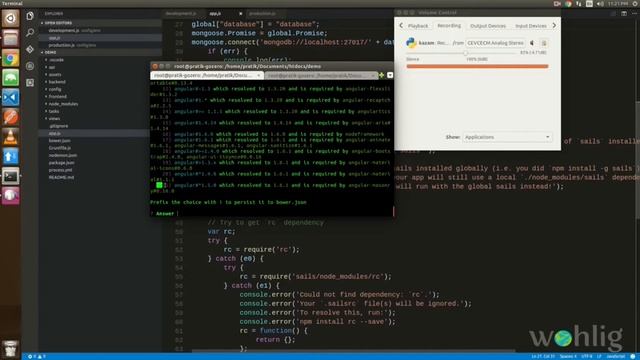Open Gruntfile.js in the Explorer
The image size is (640, 360).
[x=60, y=148]
